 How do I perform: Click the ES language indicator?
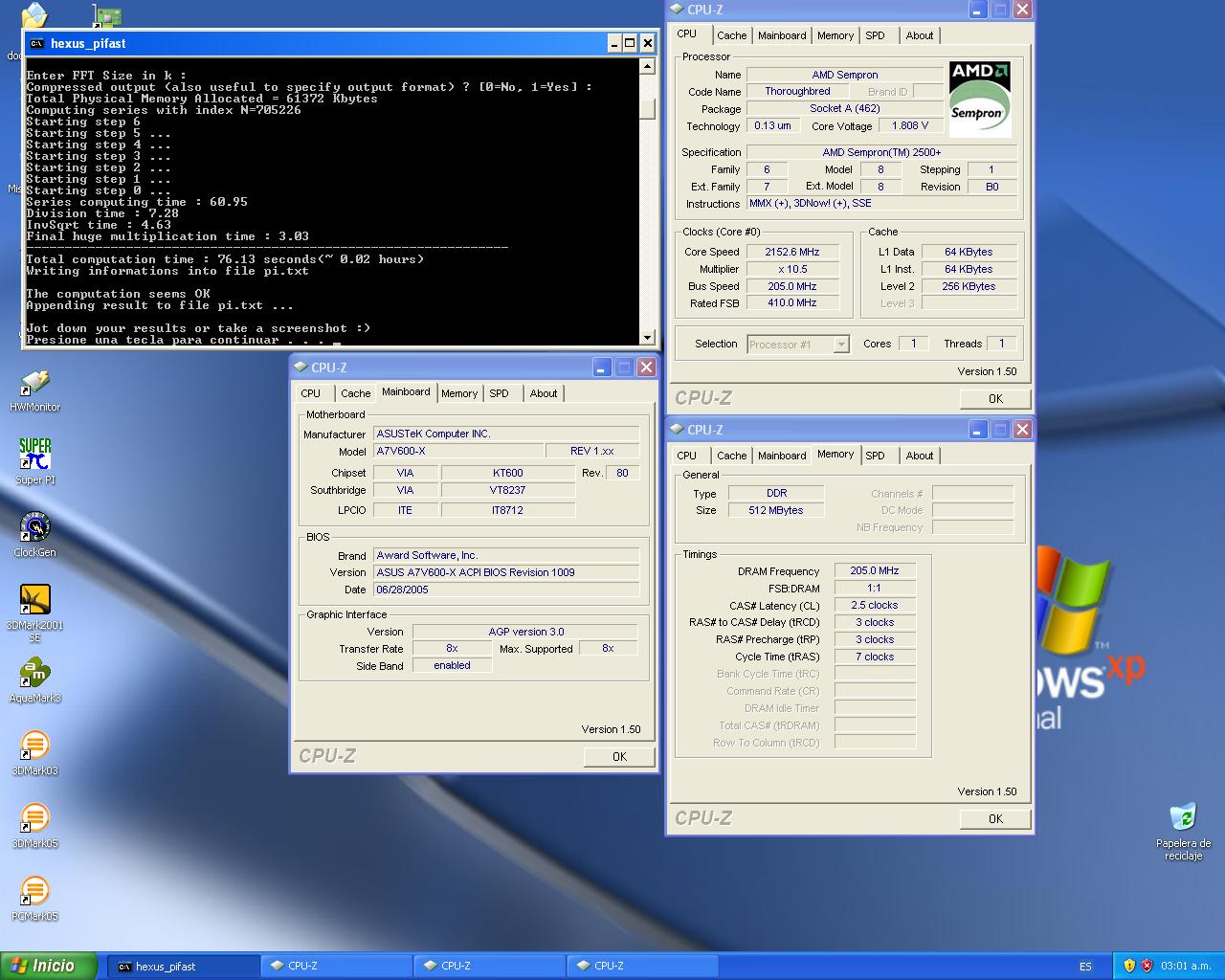click(x=1085, y=967)
